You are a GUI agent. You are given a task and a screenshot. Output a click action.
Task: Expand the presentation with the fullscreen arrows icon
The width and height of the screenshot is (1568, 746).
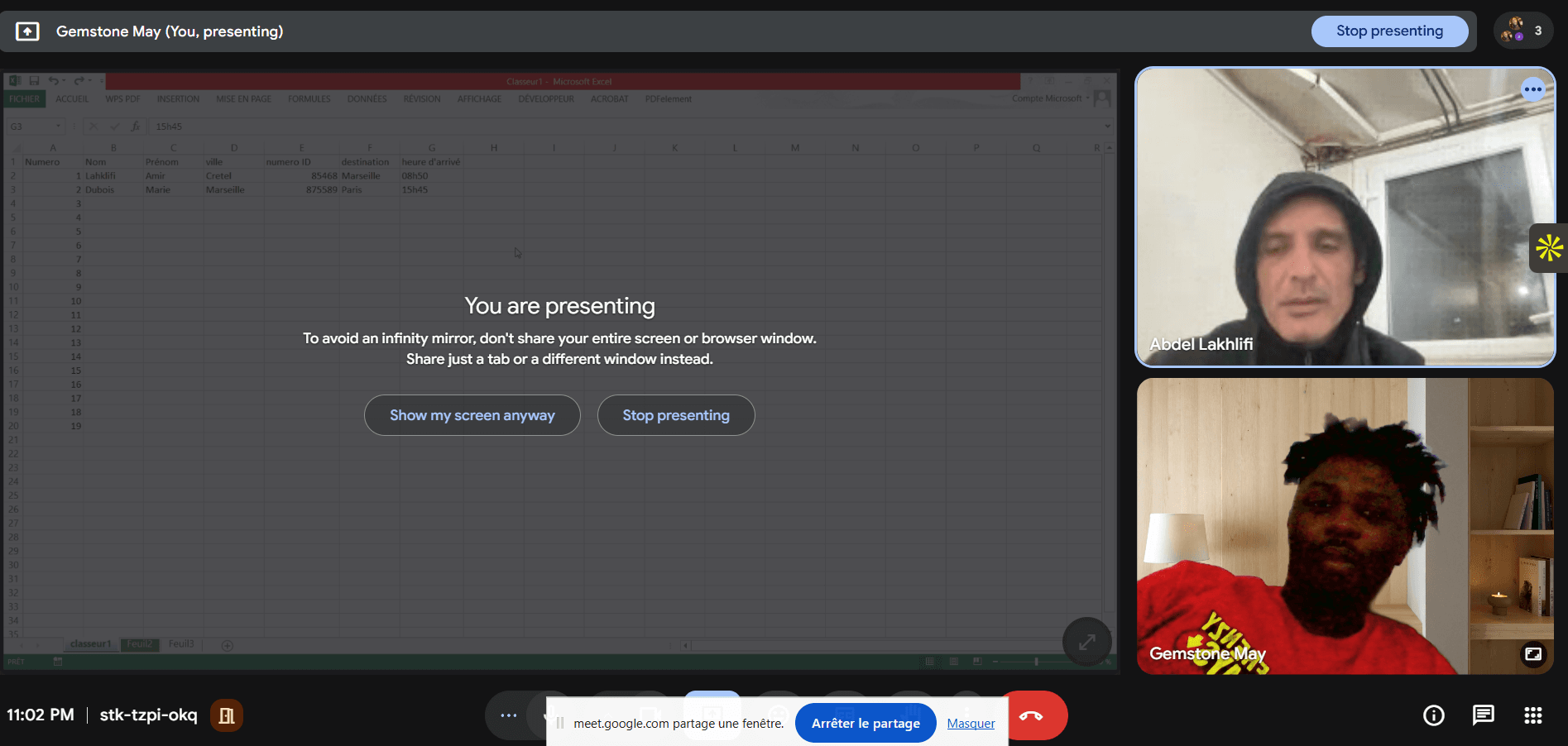(x=1087, y=642)
